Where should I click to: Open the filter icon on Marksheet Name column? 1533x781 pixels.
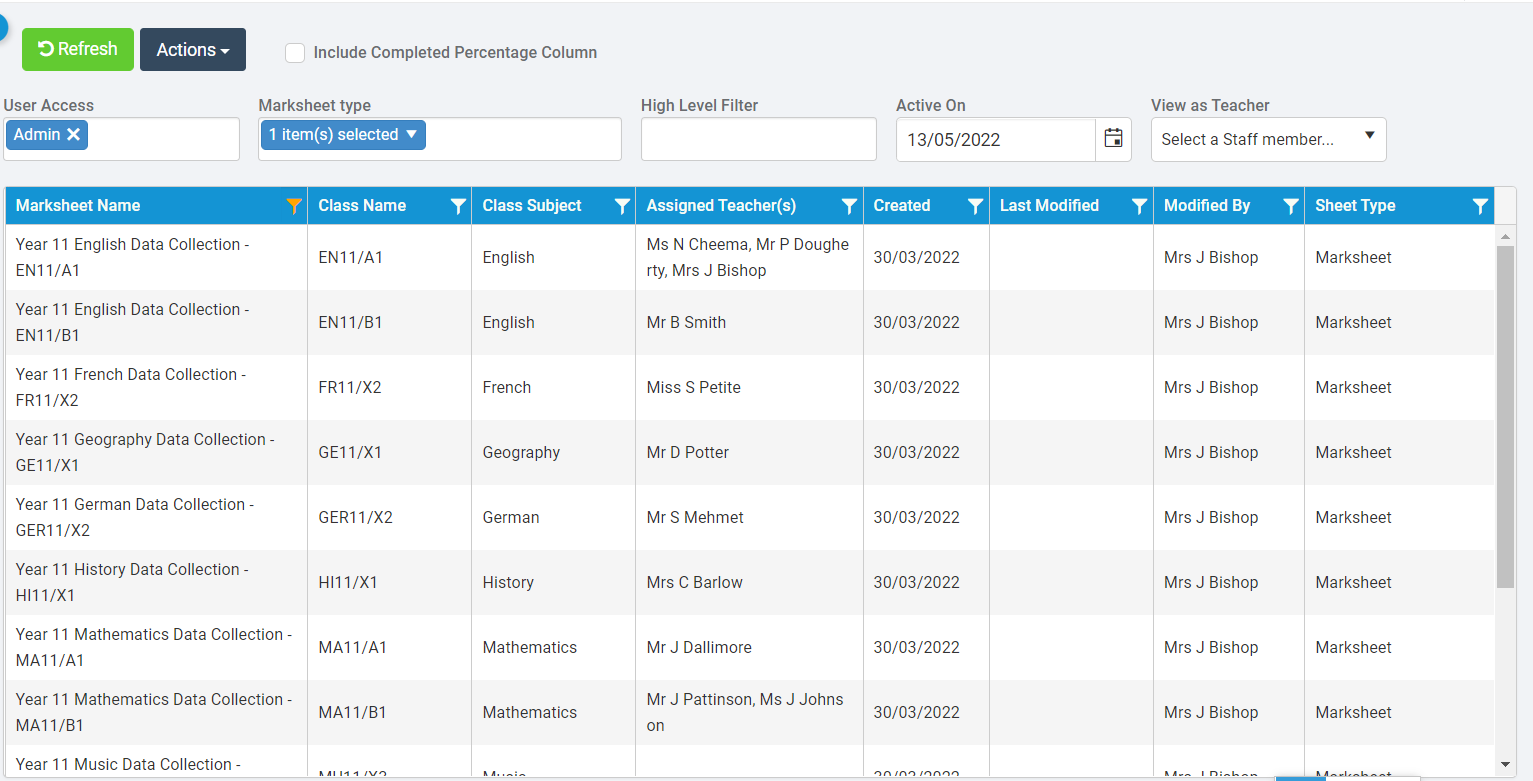293,205
